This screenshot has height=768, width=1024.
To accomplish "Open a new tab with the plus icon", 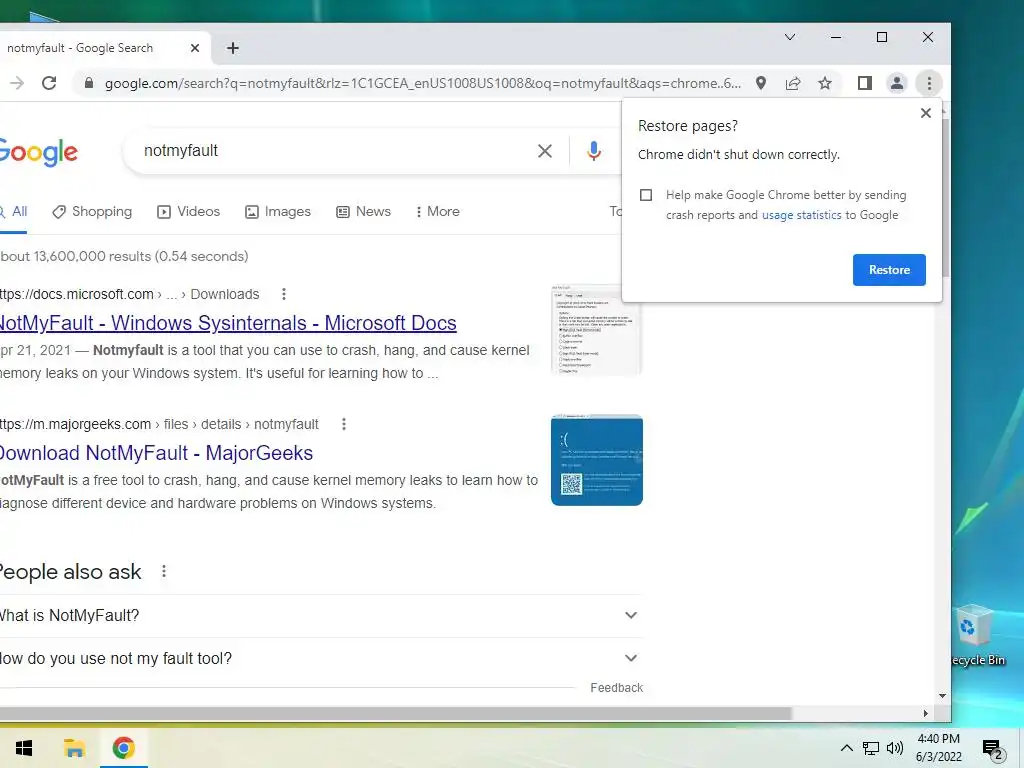I will click(x=232, y=48).
